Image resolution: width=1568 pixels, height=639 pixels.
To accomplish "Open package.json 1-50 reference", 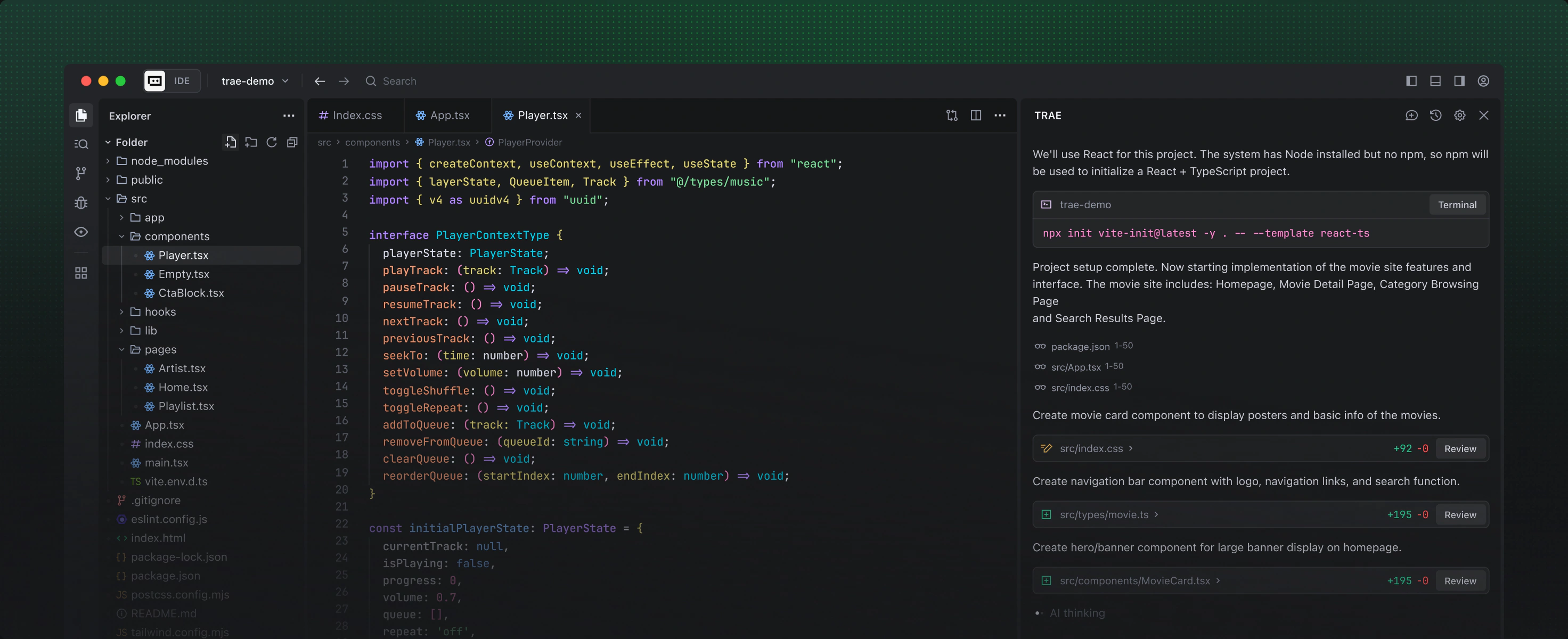I will (1083, 346).
